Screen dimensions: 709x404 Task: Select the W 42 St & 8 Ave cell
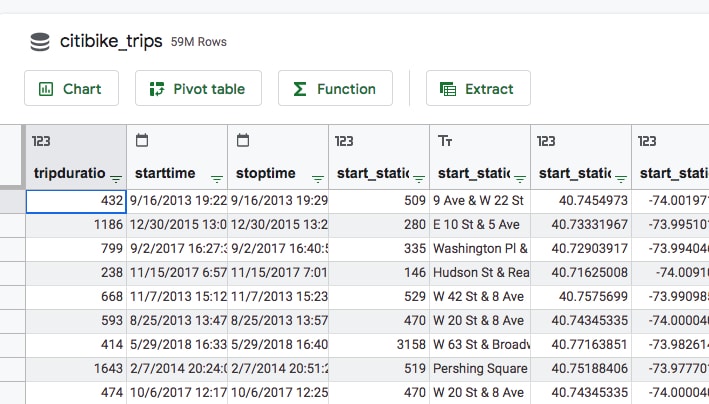pos(480,297)
